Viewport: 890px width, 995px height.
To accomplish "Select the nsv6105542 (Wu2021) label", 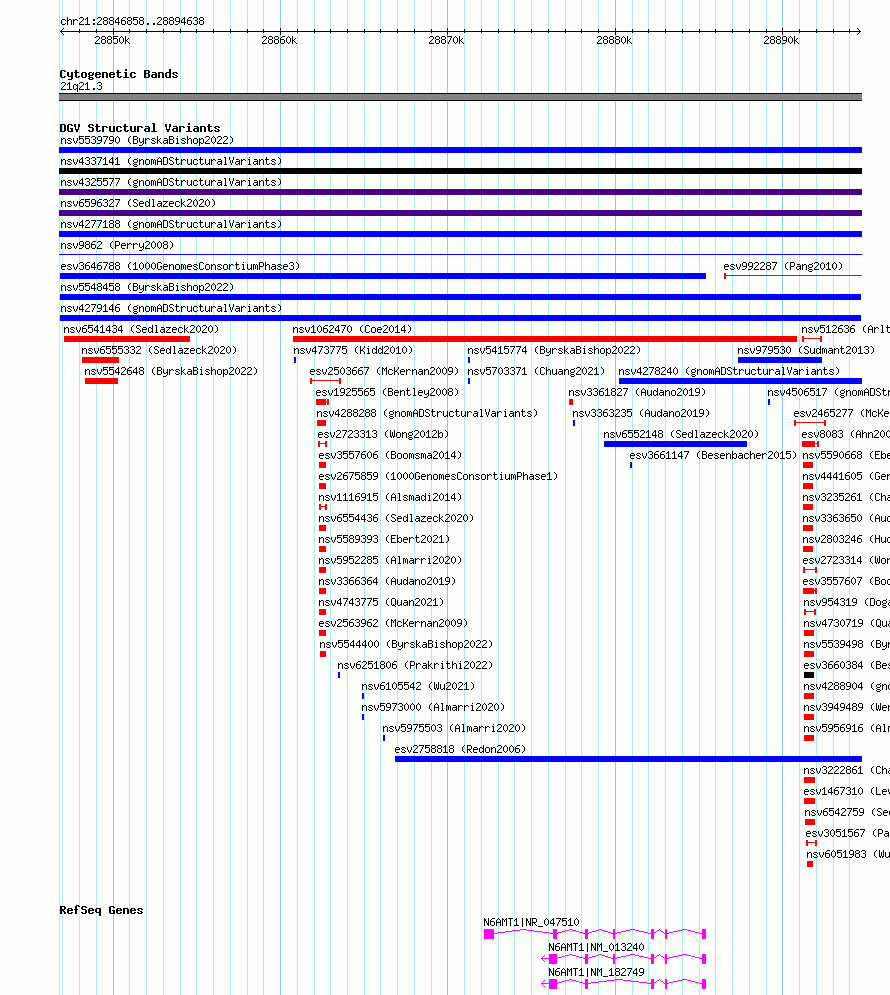I will (418, 685).
